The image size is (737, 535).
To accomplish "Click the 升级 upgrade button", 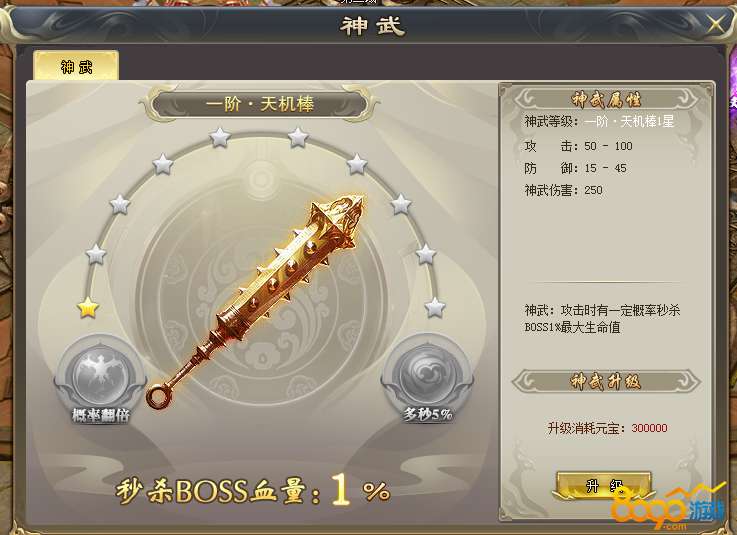I will point(604,486).
